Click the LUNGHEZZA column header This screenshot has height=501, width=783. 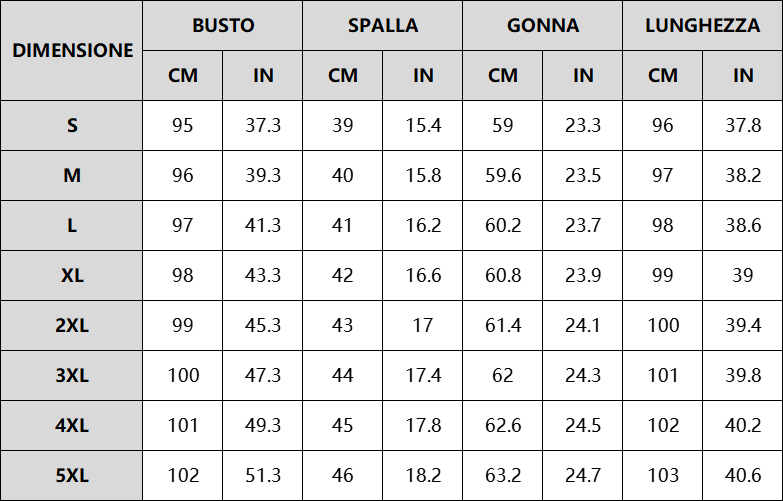[702, 25]
